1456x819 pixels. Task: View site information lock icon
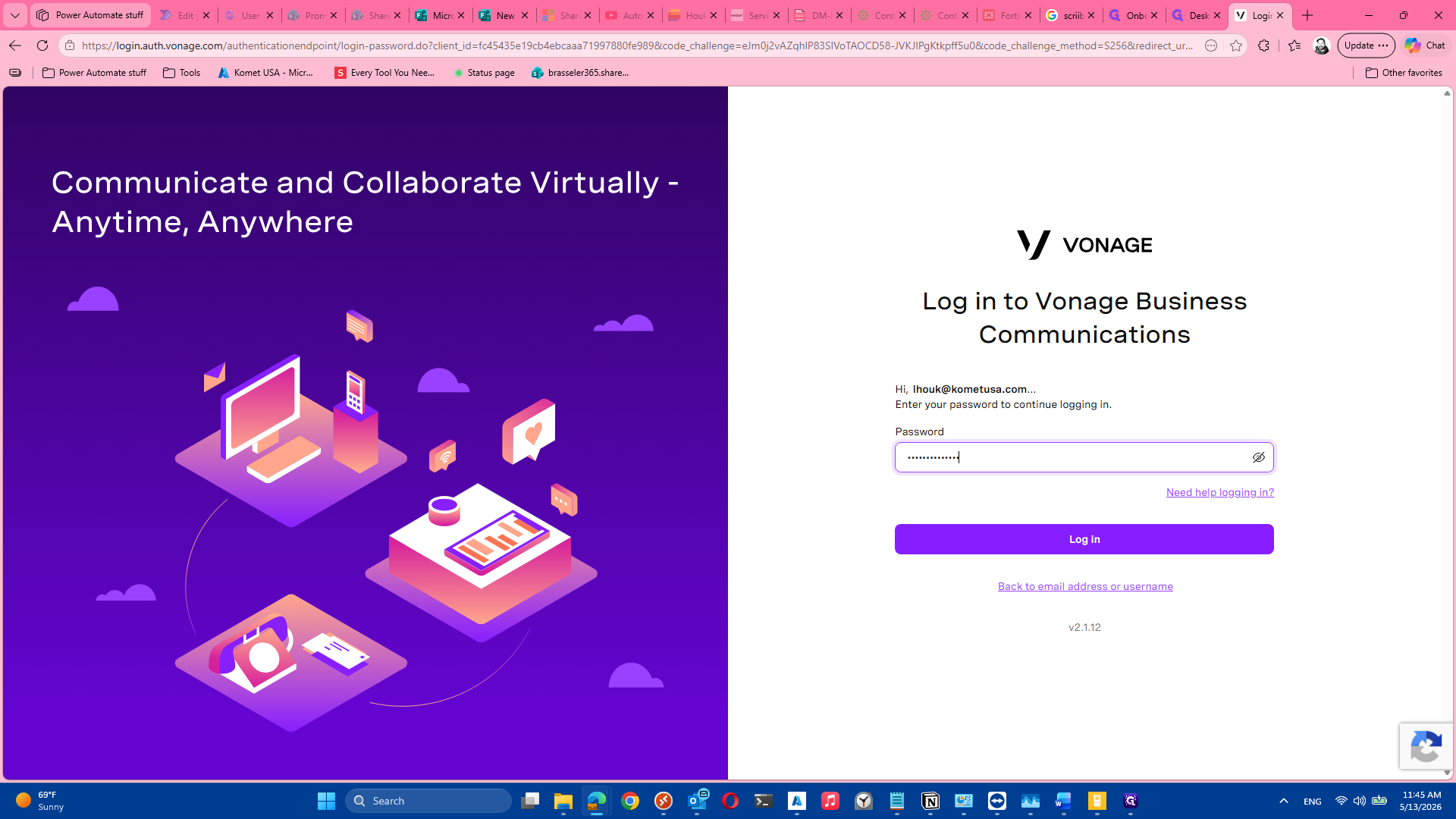(70, 45)
